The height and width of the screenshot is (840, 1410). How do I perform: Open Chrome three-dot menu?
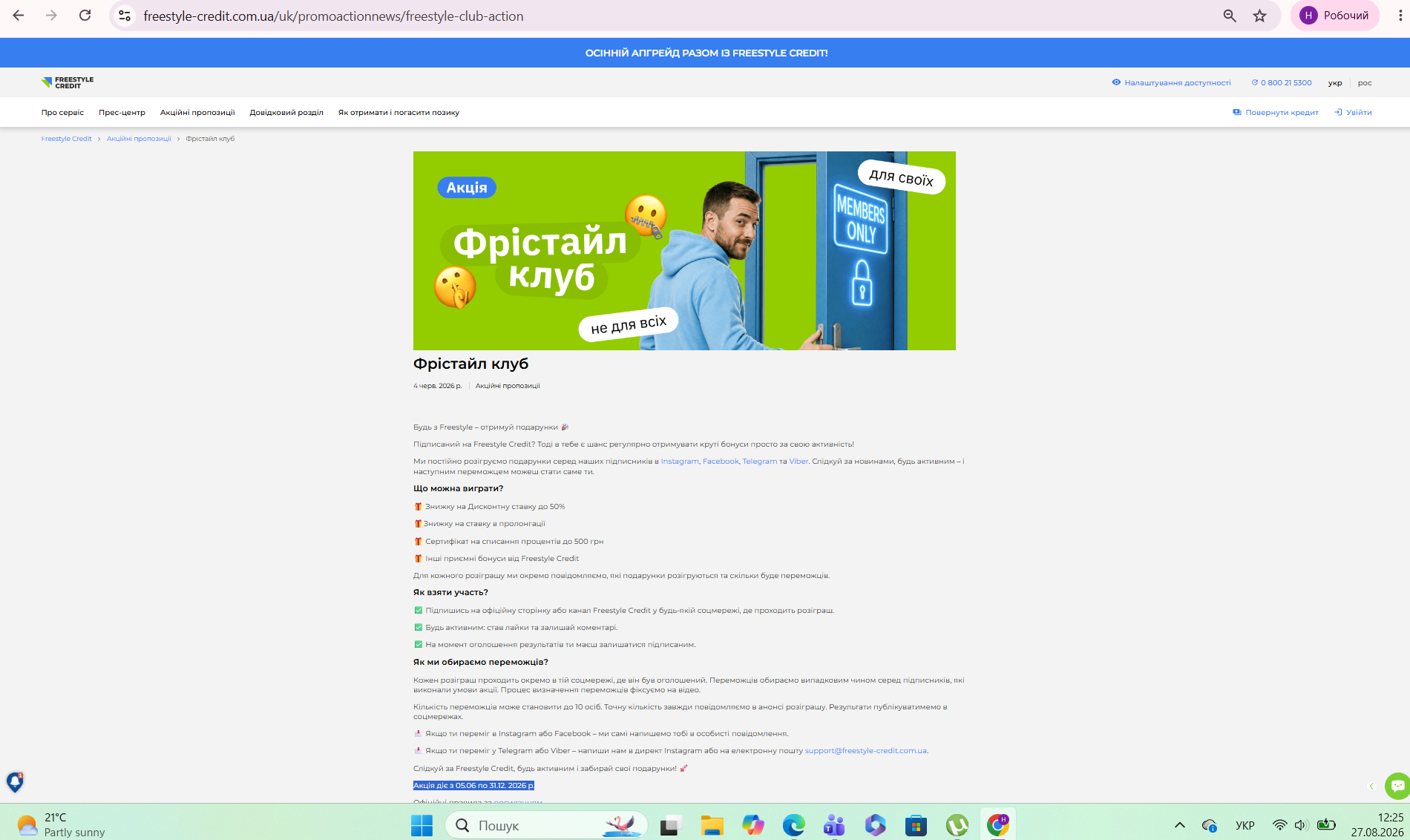pyautogui.click(x=1400, y=16)
